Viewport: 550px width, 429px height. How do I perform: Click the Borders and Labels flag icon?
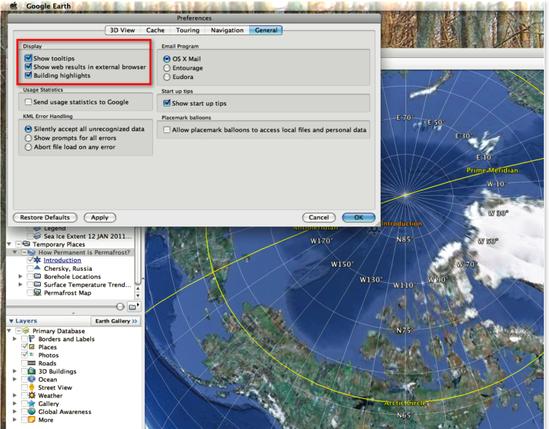(x=32, y=339)
